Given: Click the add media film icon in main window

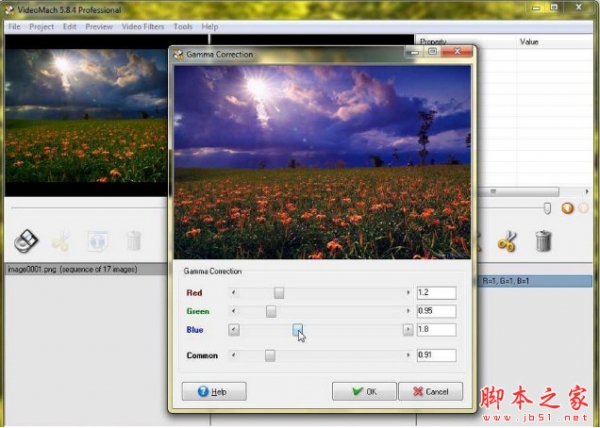Looking at the screenshot, I should [x=26, y=241].
